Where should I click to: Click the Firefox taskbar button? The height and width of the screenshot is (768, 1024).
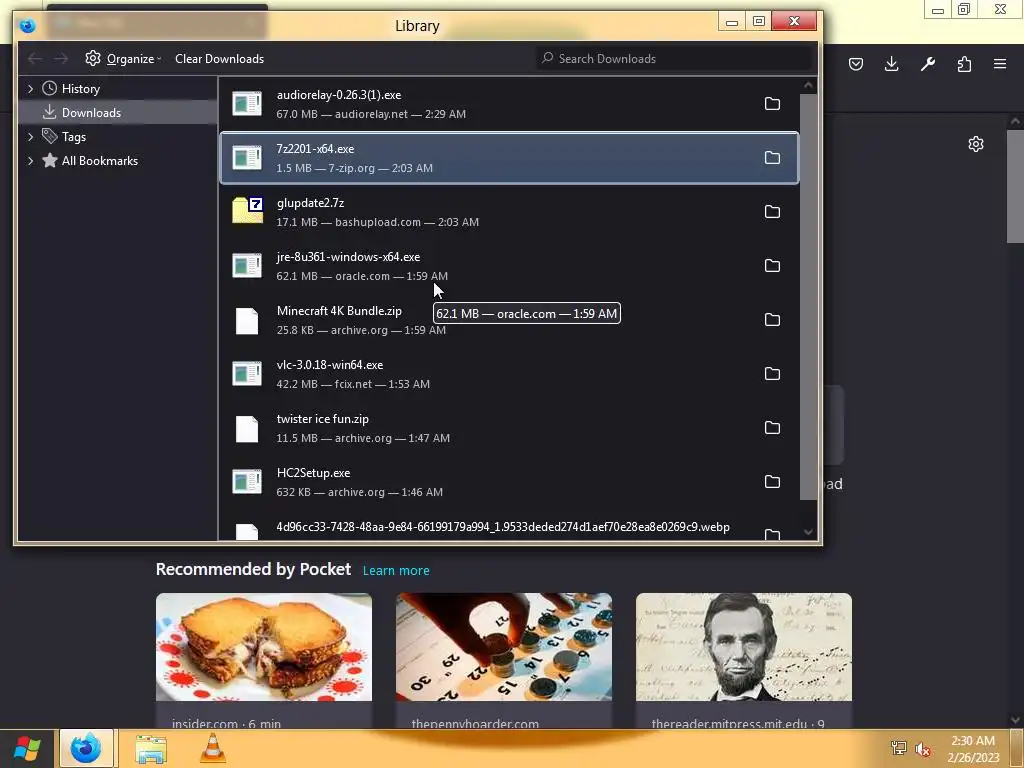(x=86, y=748)
